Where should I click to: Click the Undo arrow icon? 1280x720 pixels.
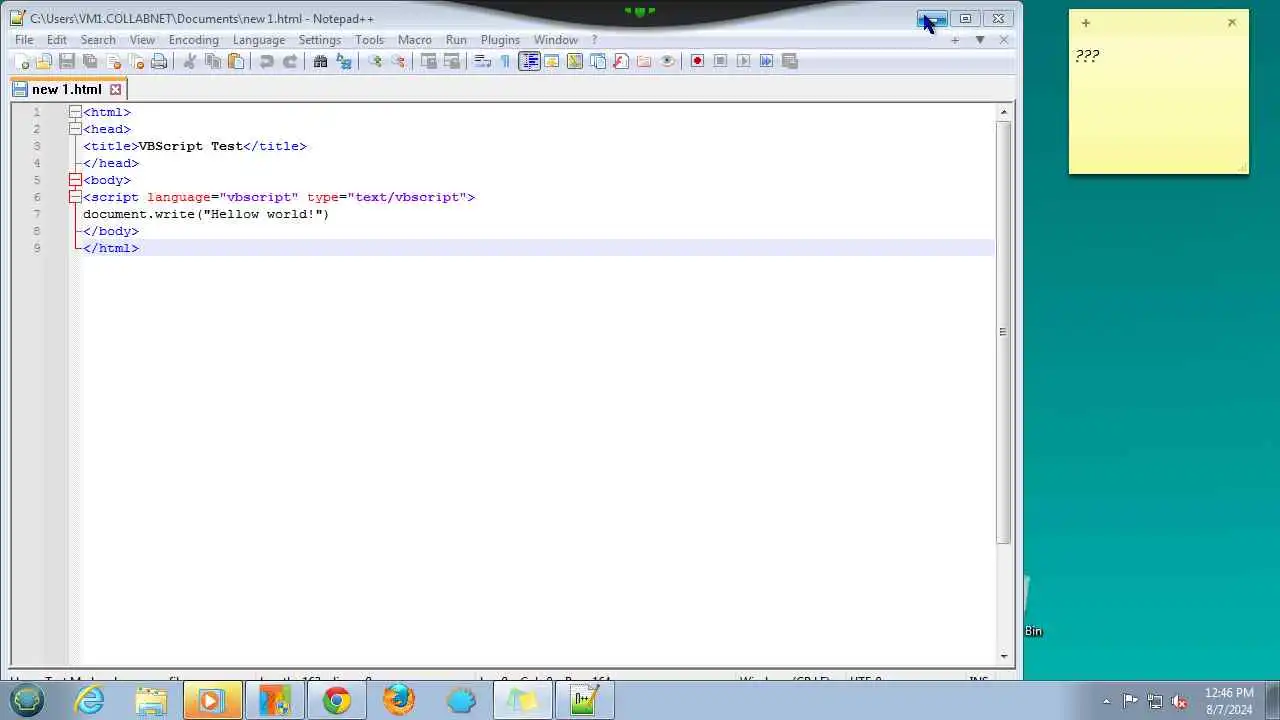click(x=266, y=61)
